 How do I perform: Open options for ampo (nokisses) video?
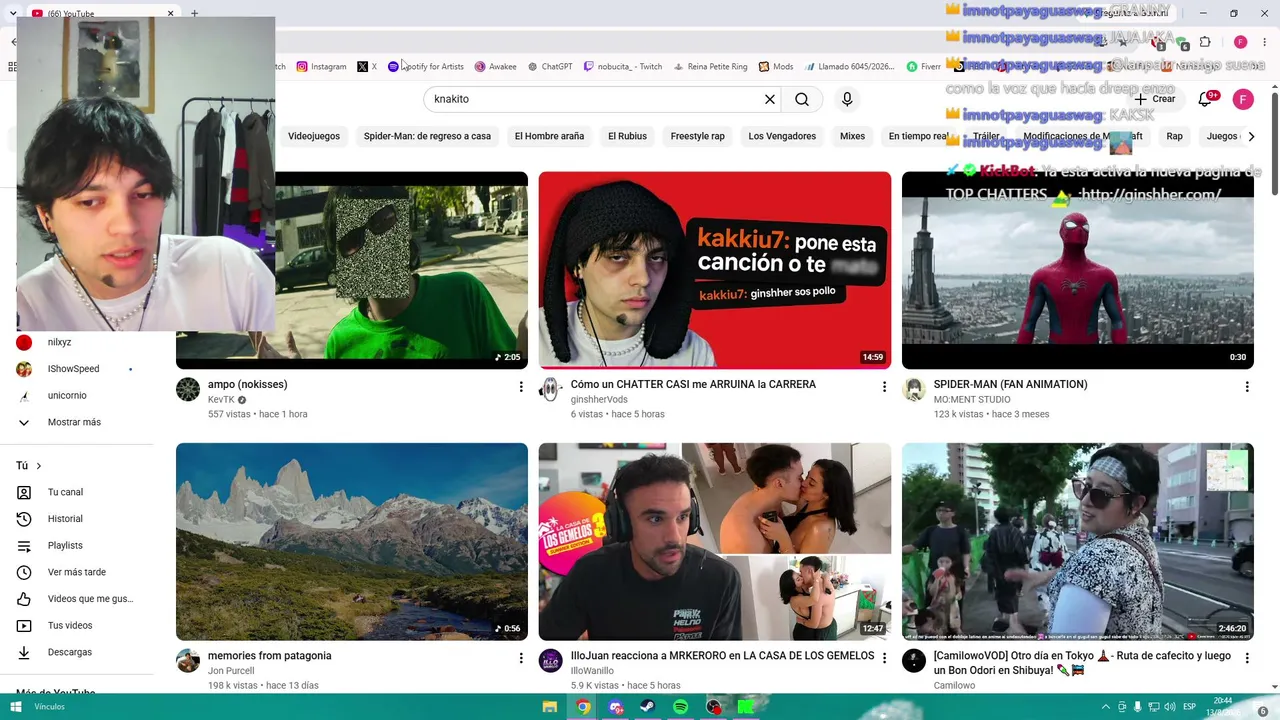[x=521, y=386]
